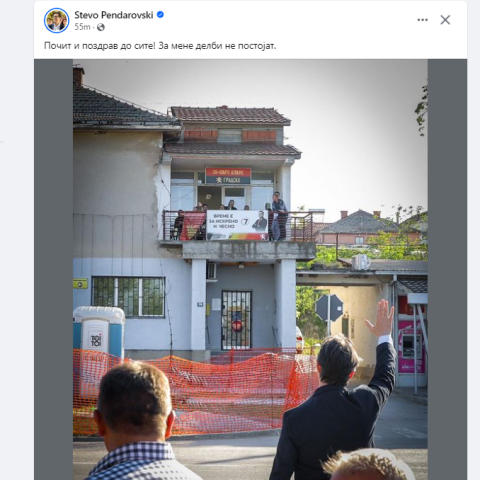Click the waving man's raised hand
This screenshot has width=480, height=480.
381,317
